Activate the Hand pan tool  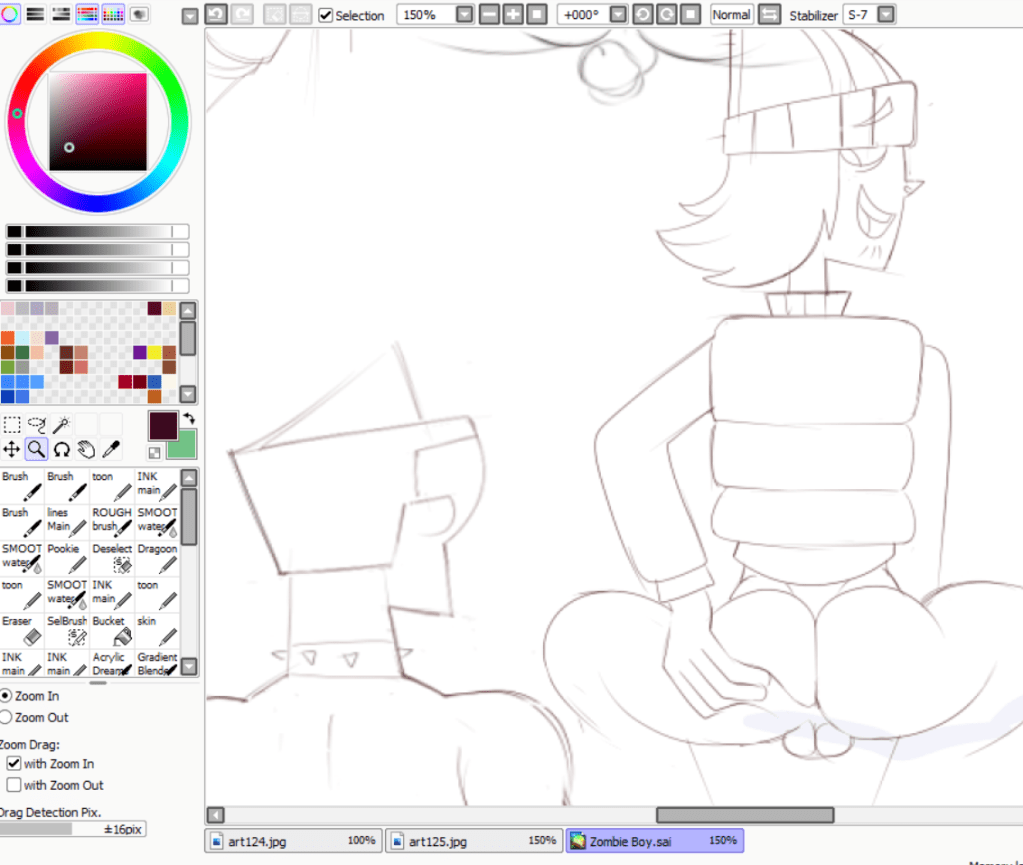click(x=86, y=450)
